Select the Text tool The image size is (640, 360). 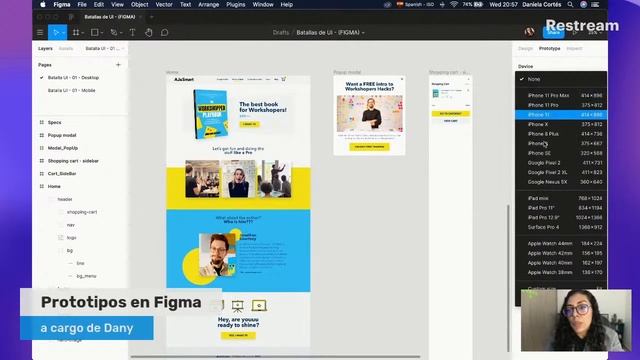click(132, 33)
